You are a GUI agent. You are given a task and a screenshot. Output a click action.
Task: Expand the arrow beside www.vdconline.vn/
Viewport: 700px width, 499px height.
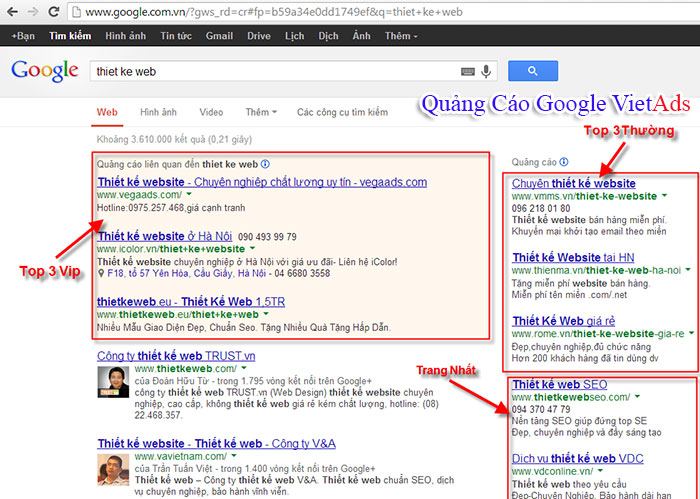click(600, 471)
